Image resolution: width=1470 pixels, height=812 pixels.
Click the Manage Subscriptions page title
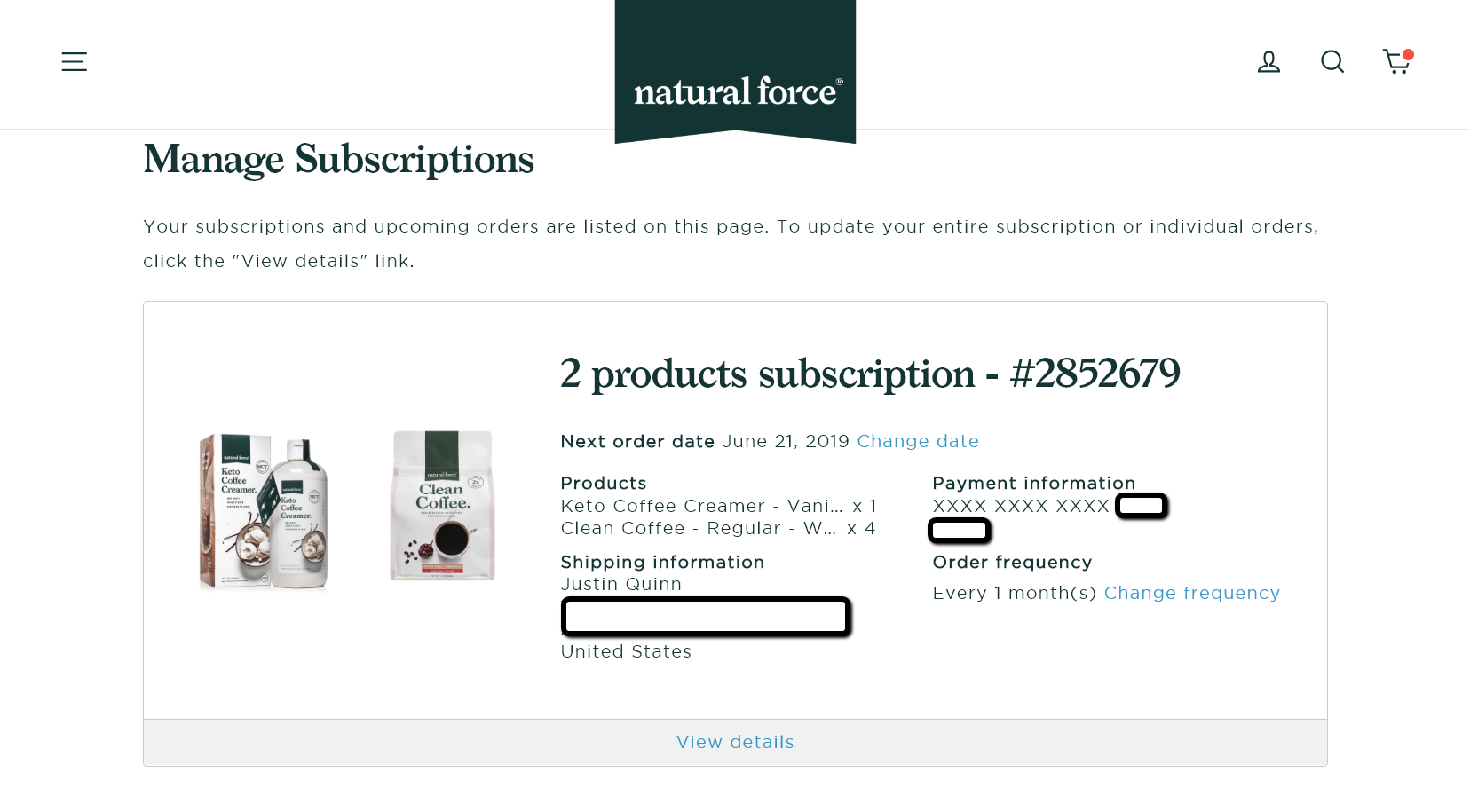click(x=338, y=160)
